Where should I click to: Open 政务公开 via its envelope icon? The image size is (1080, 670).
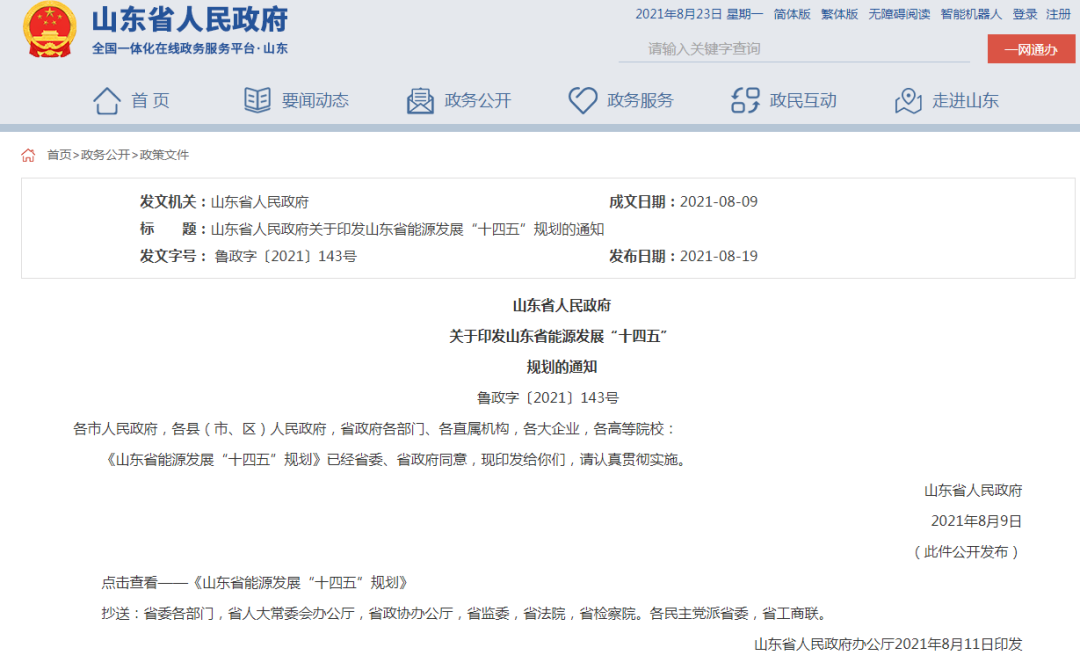click(420, 100)
